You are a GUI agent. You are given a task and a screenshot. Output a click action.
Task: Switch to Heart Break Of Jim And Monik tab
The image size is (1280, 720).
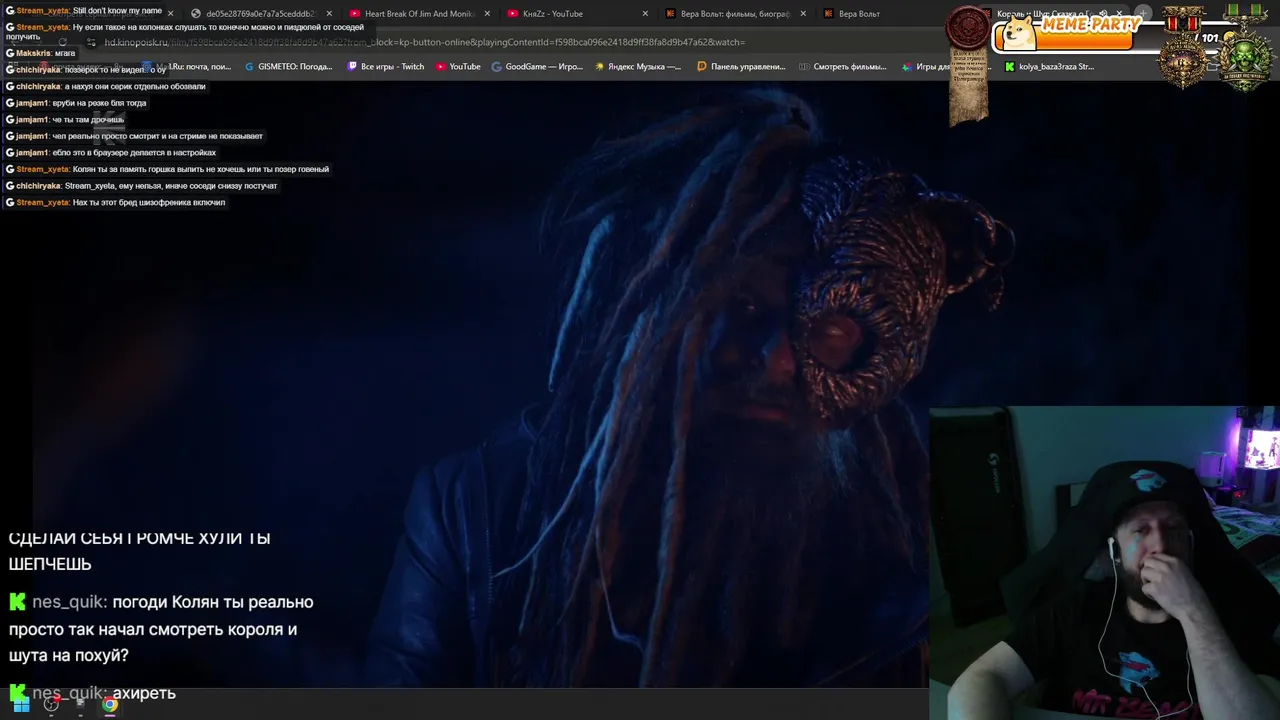coord(418,14)
